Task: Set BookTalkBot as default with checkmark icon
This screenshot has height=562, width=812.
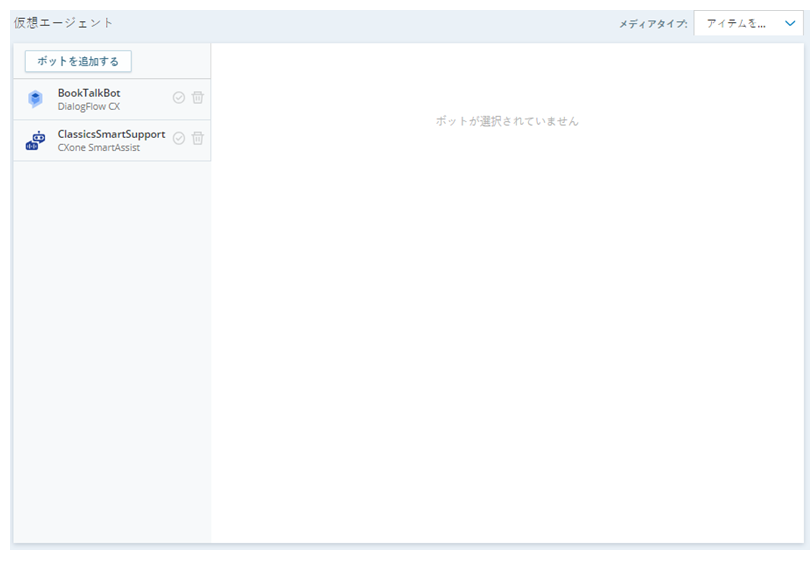Action: pyautogui.click(x=179, y=97)
